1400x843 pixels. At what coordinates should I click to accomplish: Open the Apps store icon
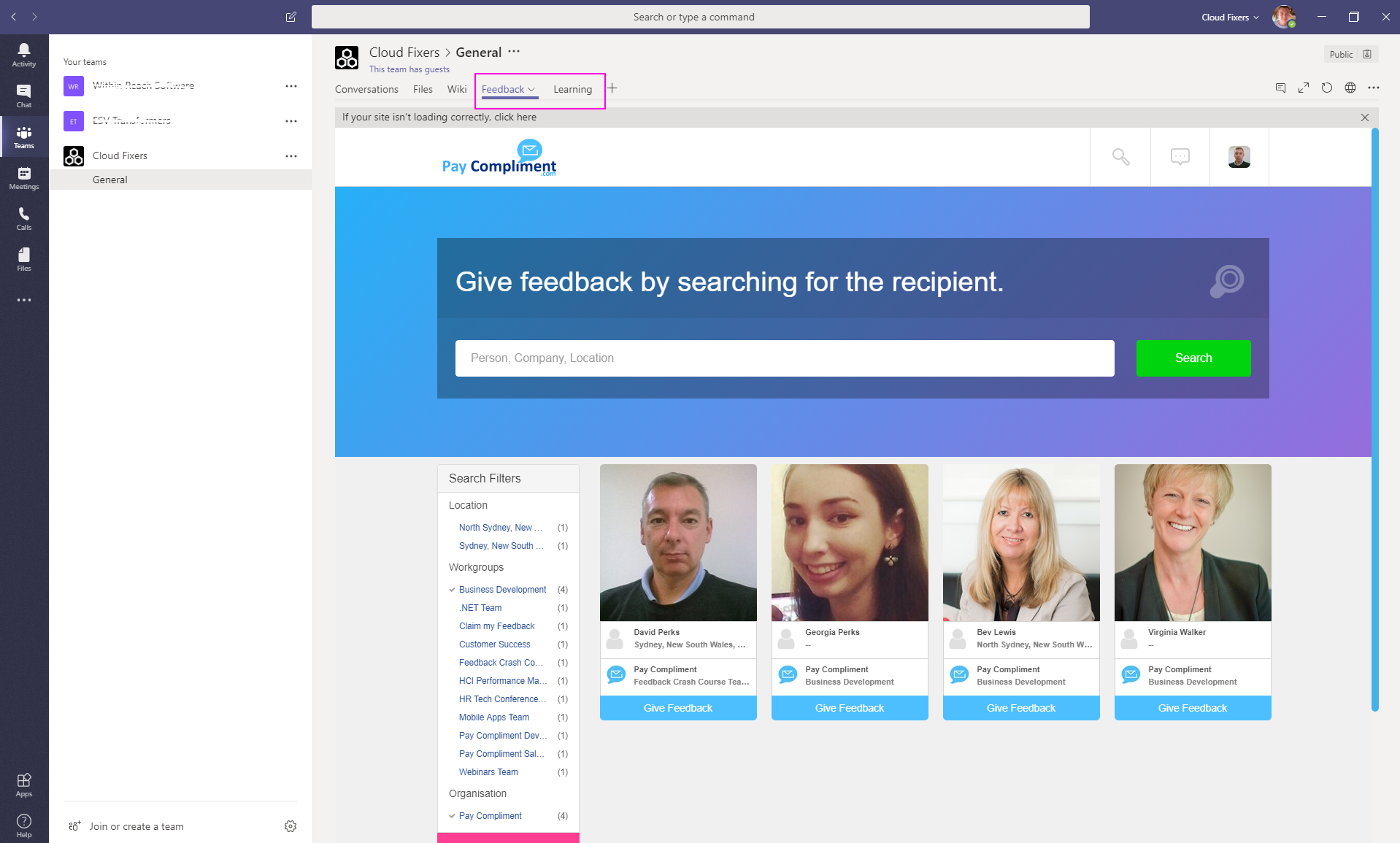tap(24, 785)
